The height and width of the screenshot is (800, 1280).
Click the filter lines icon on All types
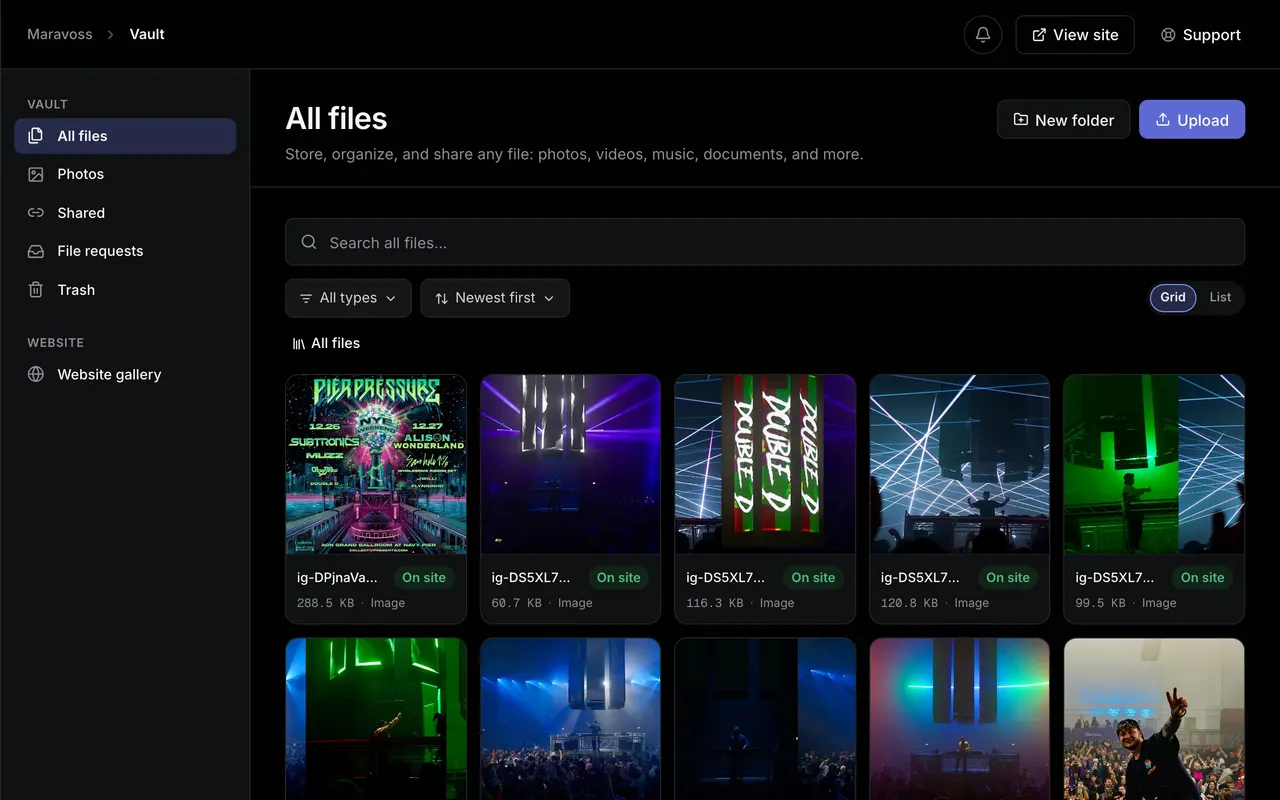click(306, 298)
